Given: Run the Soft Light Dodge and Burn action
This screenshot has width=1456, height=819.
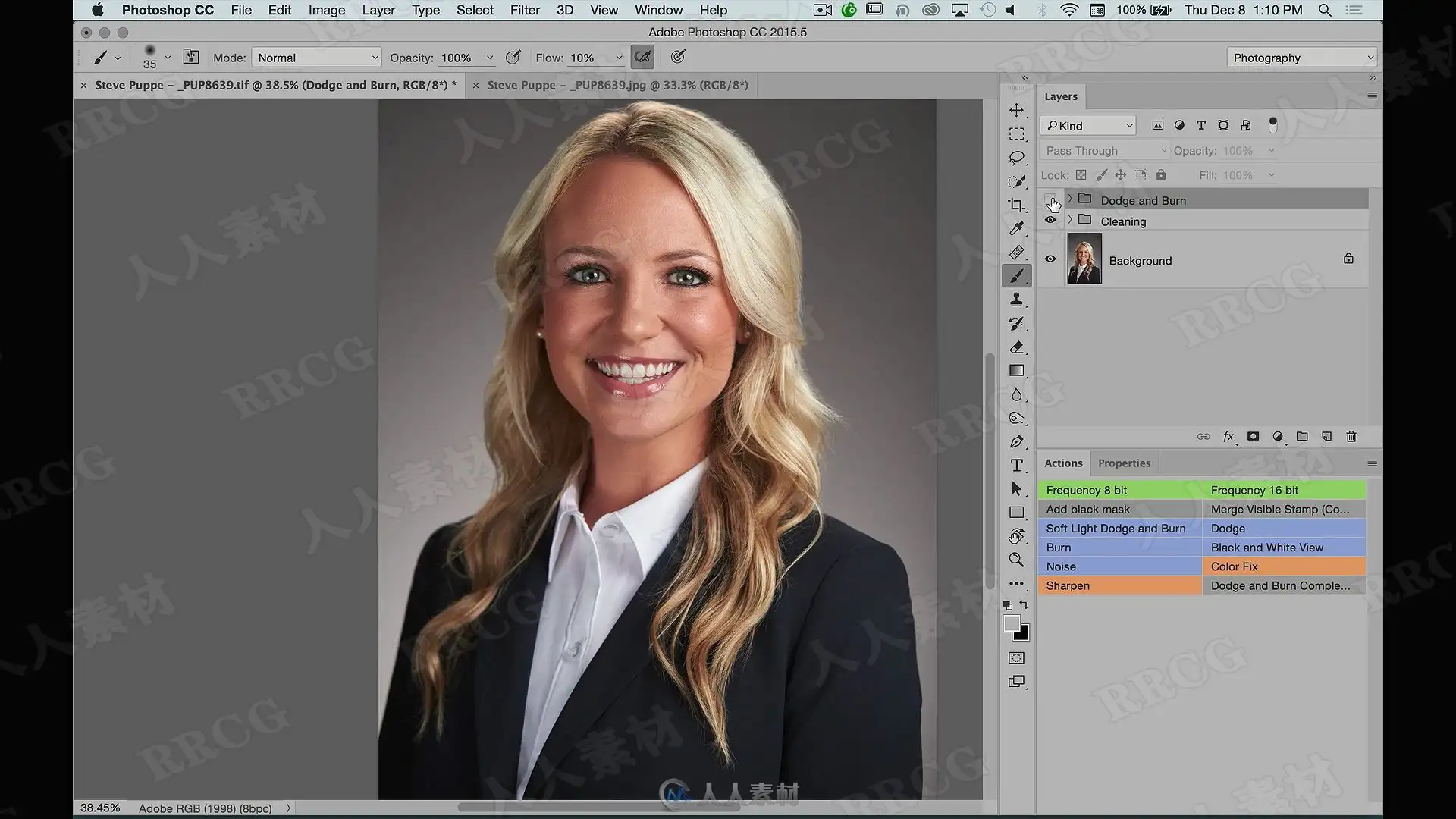Looking at the screenshot, I should tap(1119, 529).
